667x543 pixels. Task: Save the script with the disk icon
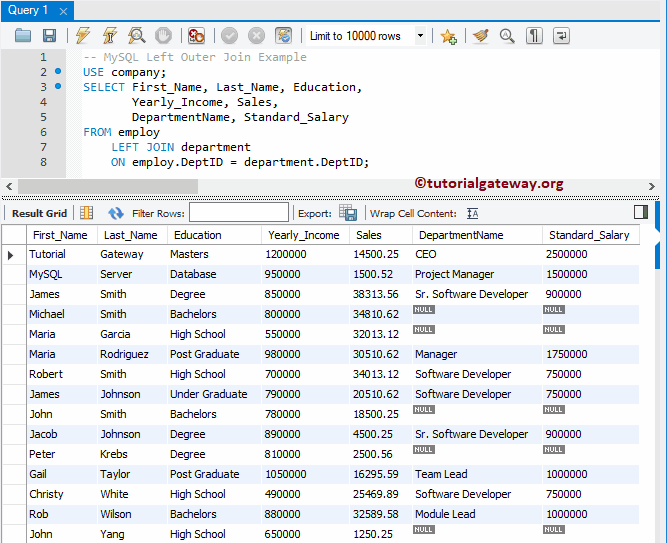49,36
